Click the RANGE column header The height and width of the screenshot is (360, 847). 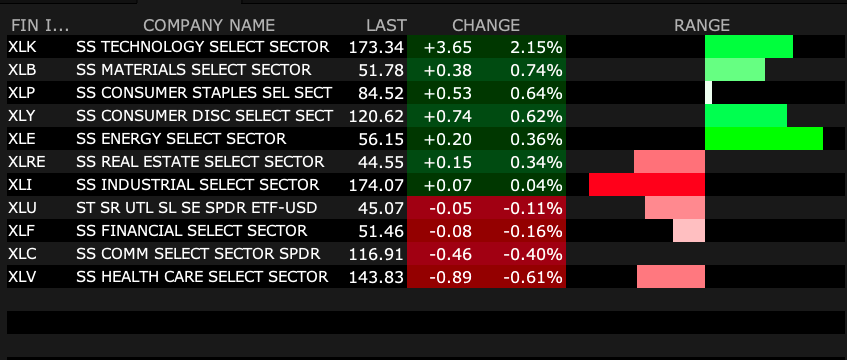click(x=702, y=25)
